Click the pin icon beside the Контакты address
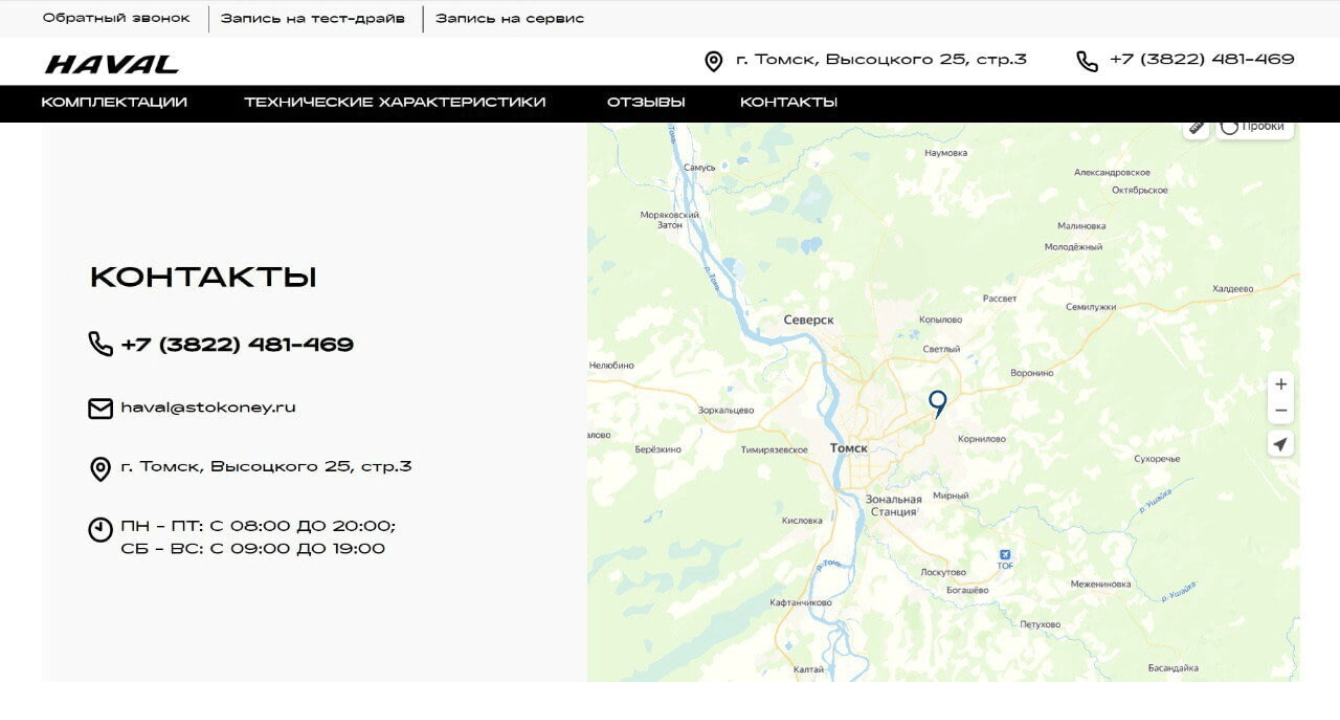Screen dimensions: 1340x720 (101, 469)
